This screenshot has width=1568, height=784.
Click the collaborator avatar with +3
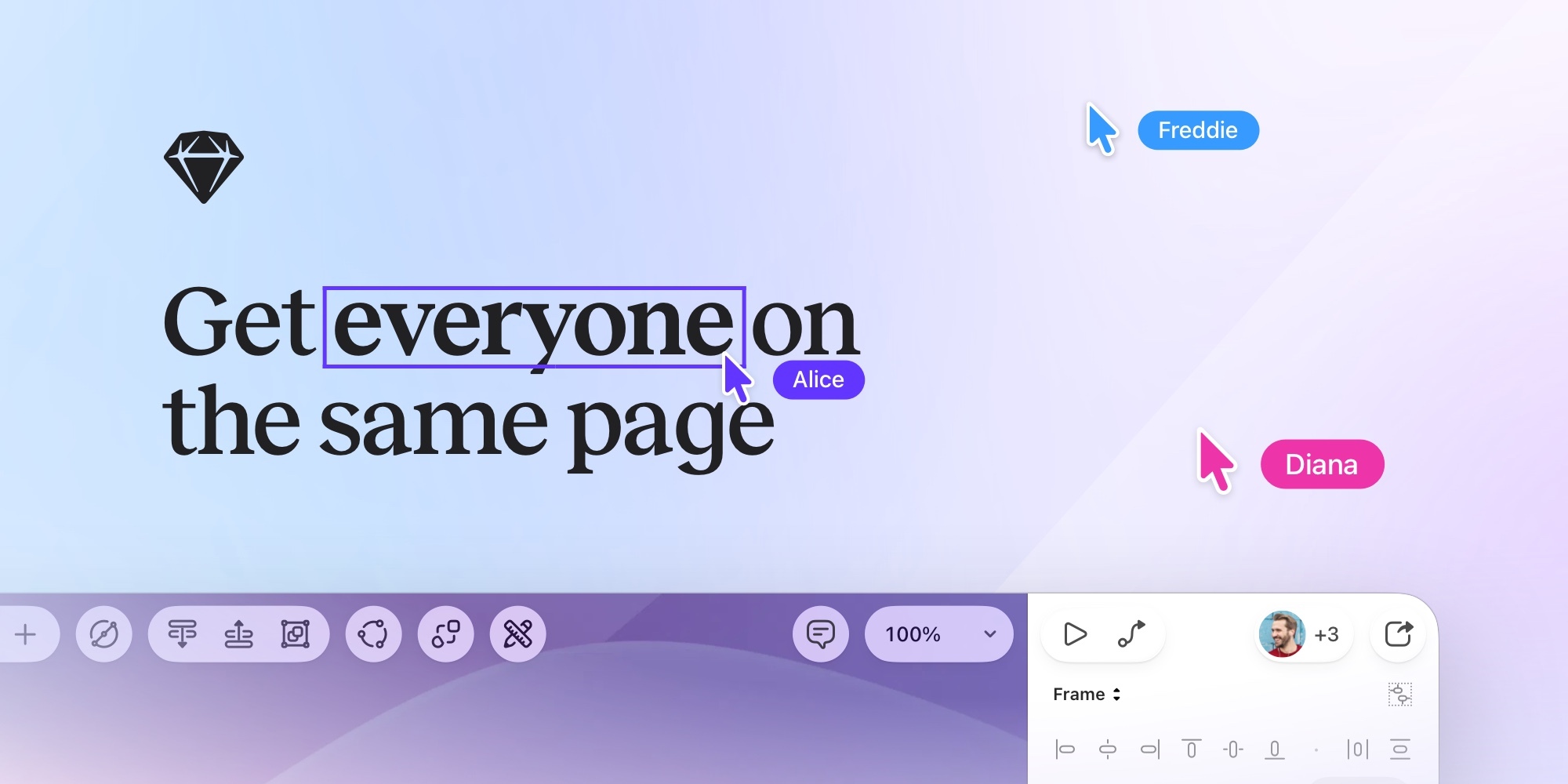point(1301,634)
